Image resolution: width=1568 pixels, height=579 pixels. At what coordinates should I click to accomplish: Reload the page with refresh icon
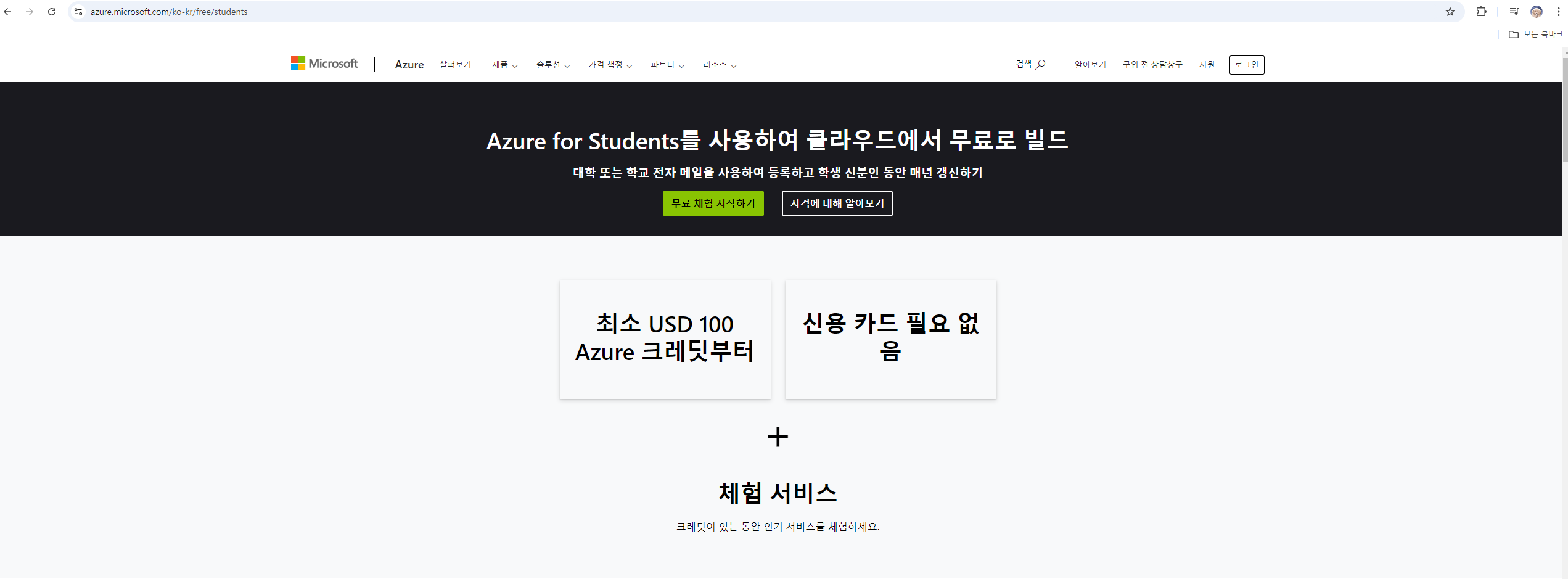pyautogui.click(x=52, y=12)
